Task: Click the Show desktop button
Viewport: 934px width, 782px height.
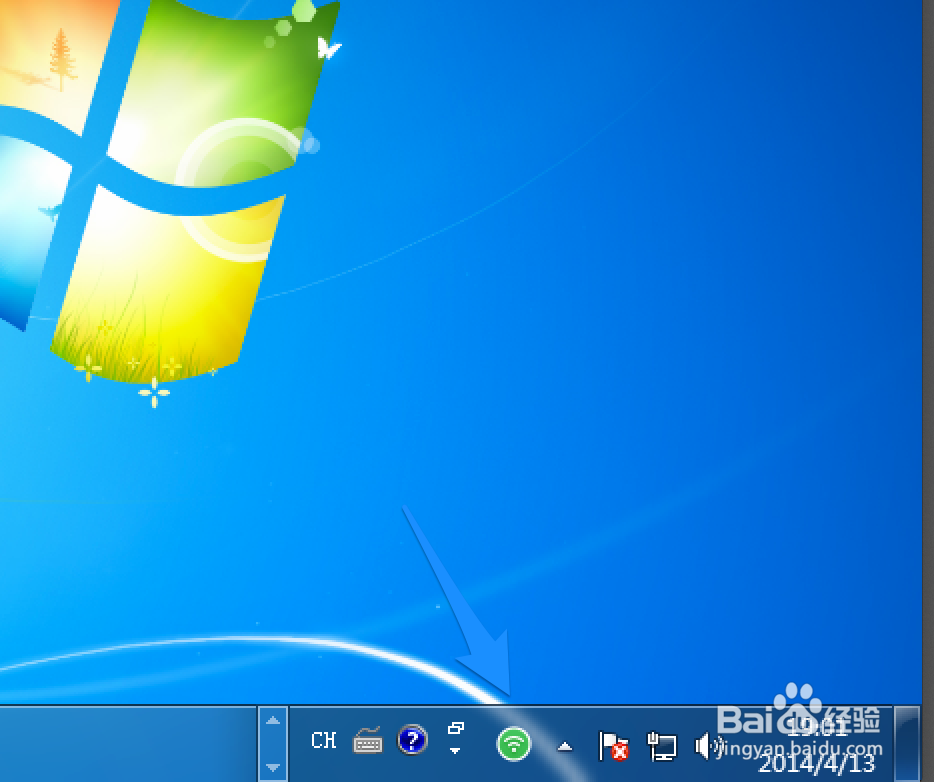Action: 908,744
